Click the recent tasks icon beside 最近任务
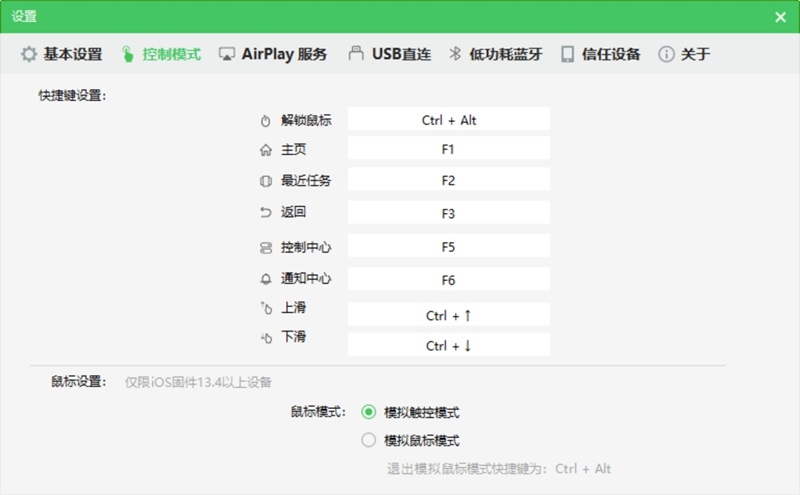The width and height of the screenshot is (800, 495). [x=265, y=182]
